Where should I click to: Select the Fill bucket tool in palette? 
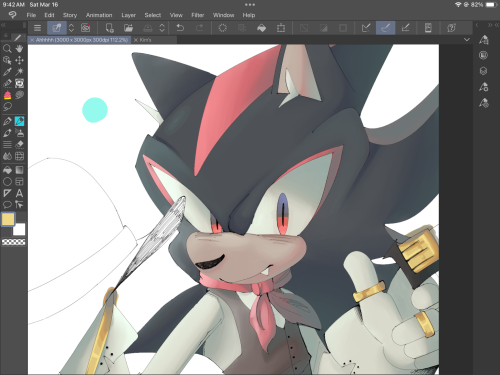point(7,170)
